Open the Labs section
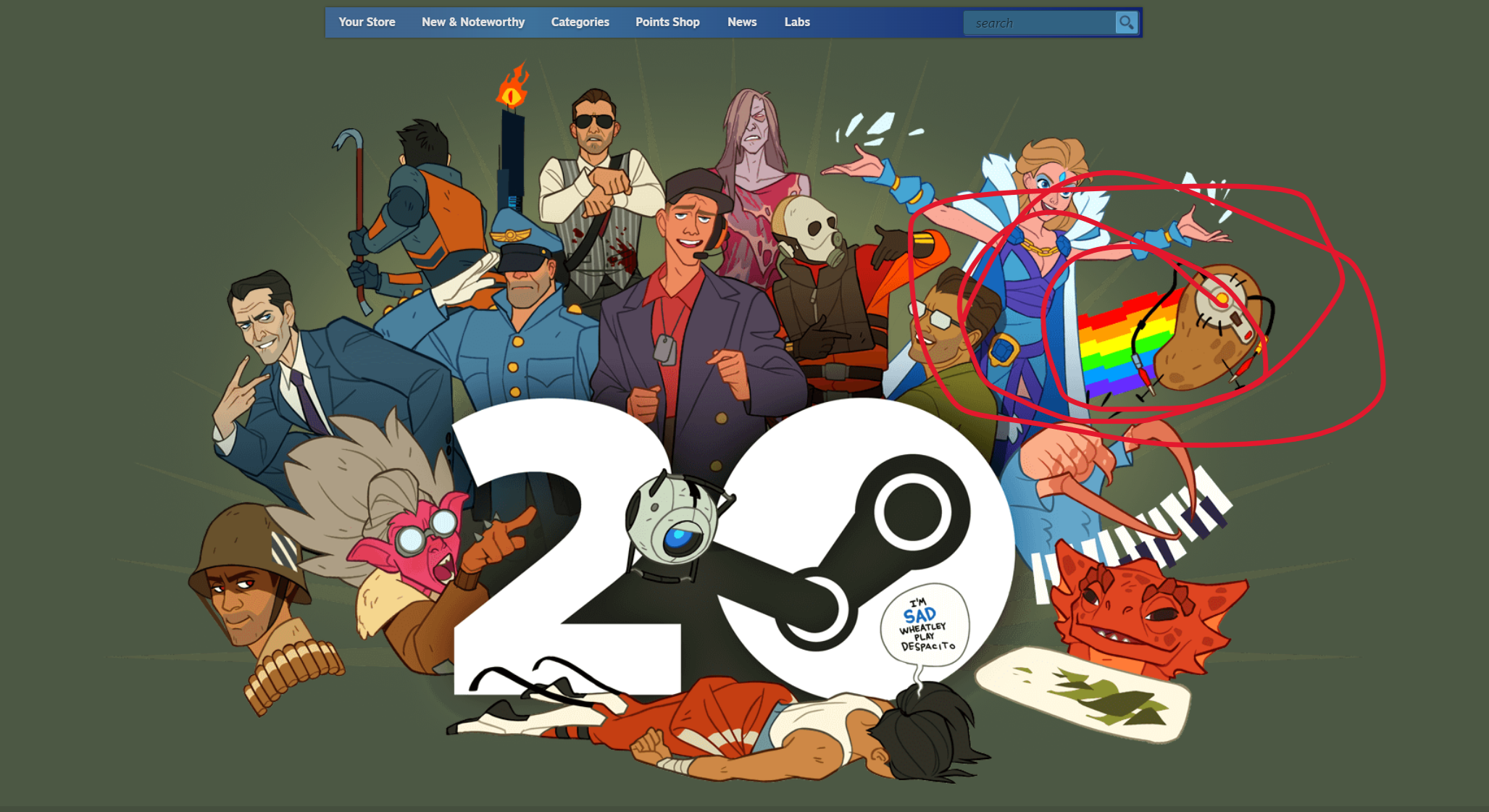The image size is (1489, 812). click(x=797, y=22)
